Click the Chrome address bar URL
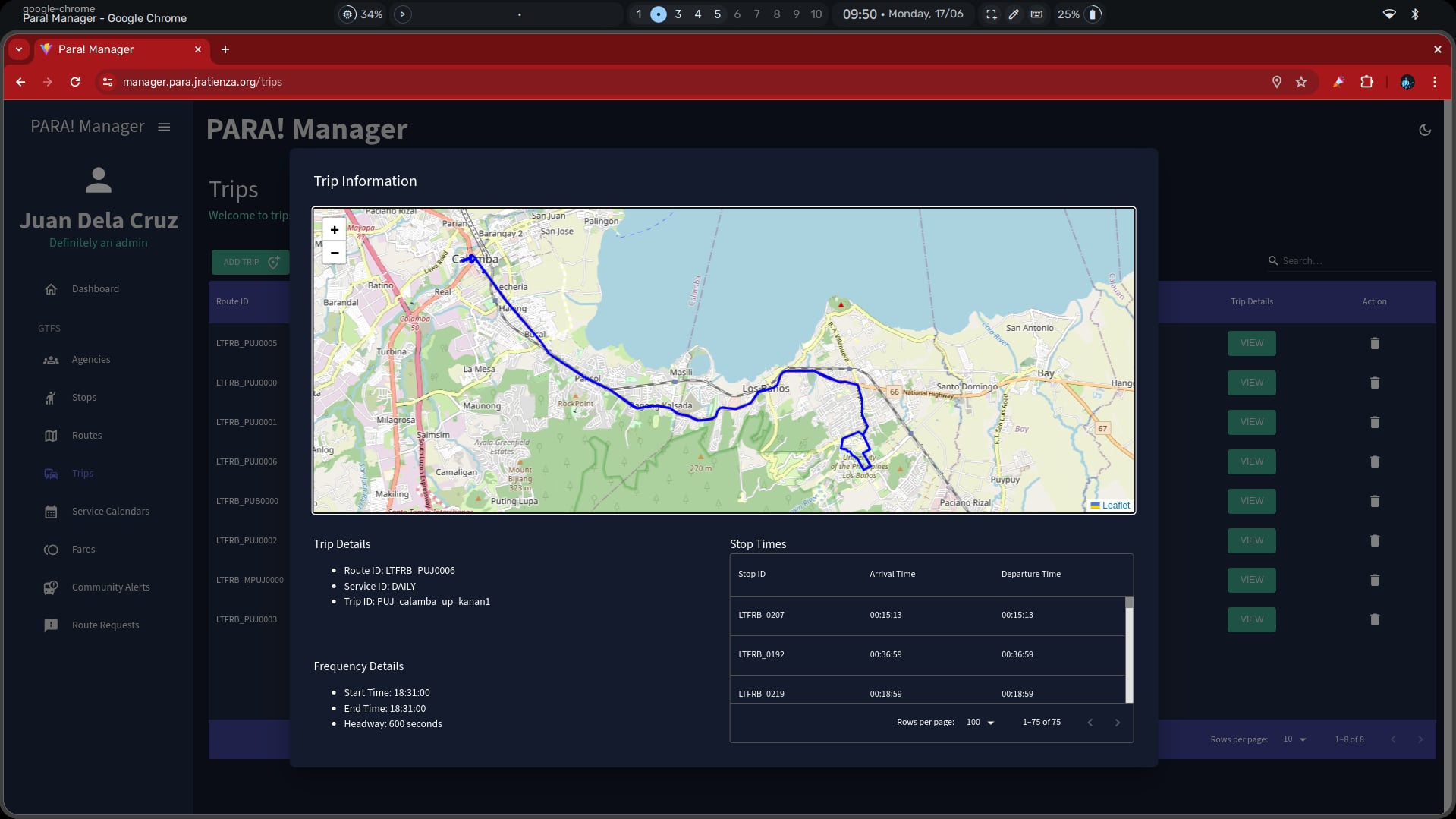The height and width of the screenshot is (819, 1456). click(202, 82)
